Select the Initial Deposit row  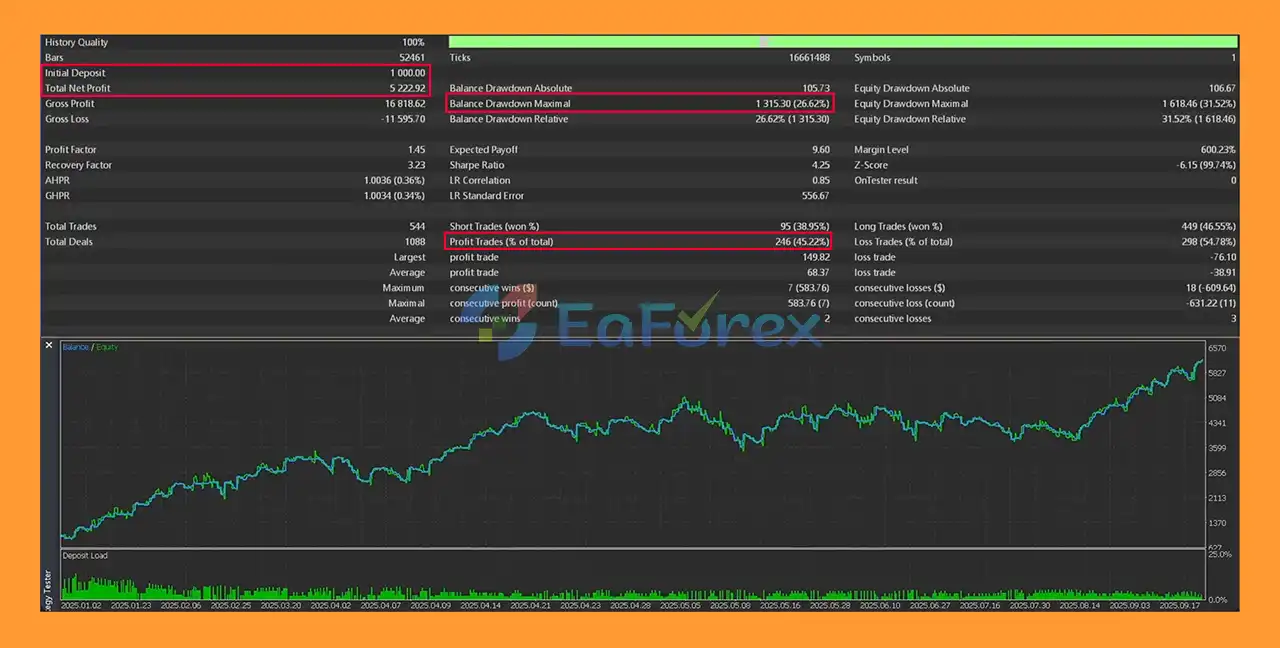click(236, 73)
